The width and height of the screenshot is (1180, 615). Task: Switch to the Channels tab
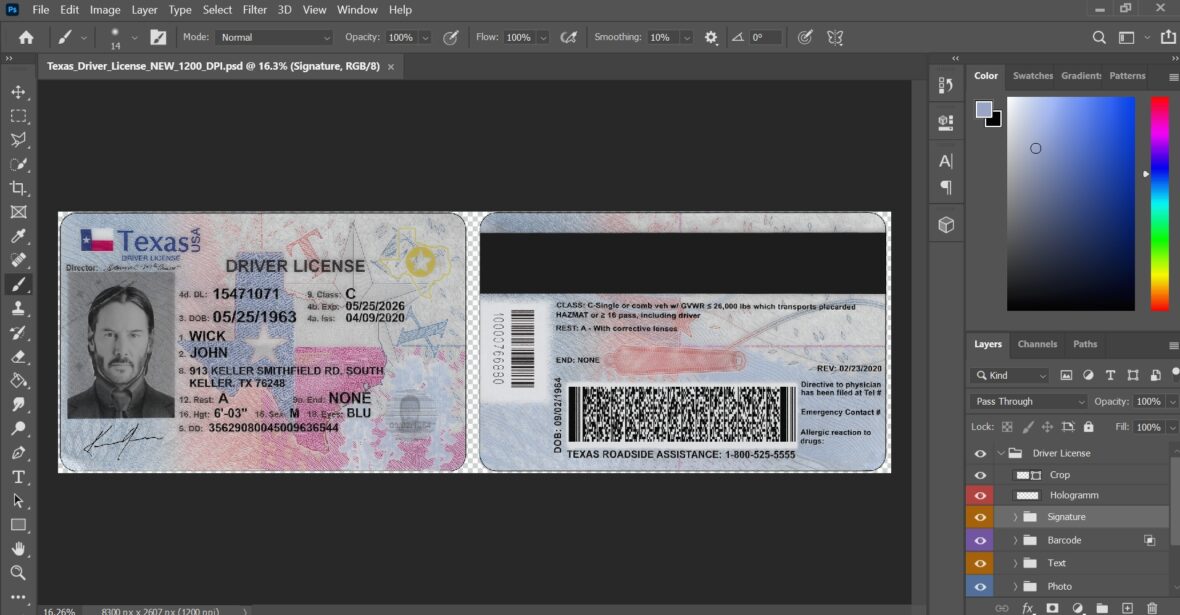coord(1037,344)
